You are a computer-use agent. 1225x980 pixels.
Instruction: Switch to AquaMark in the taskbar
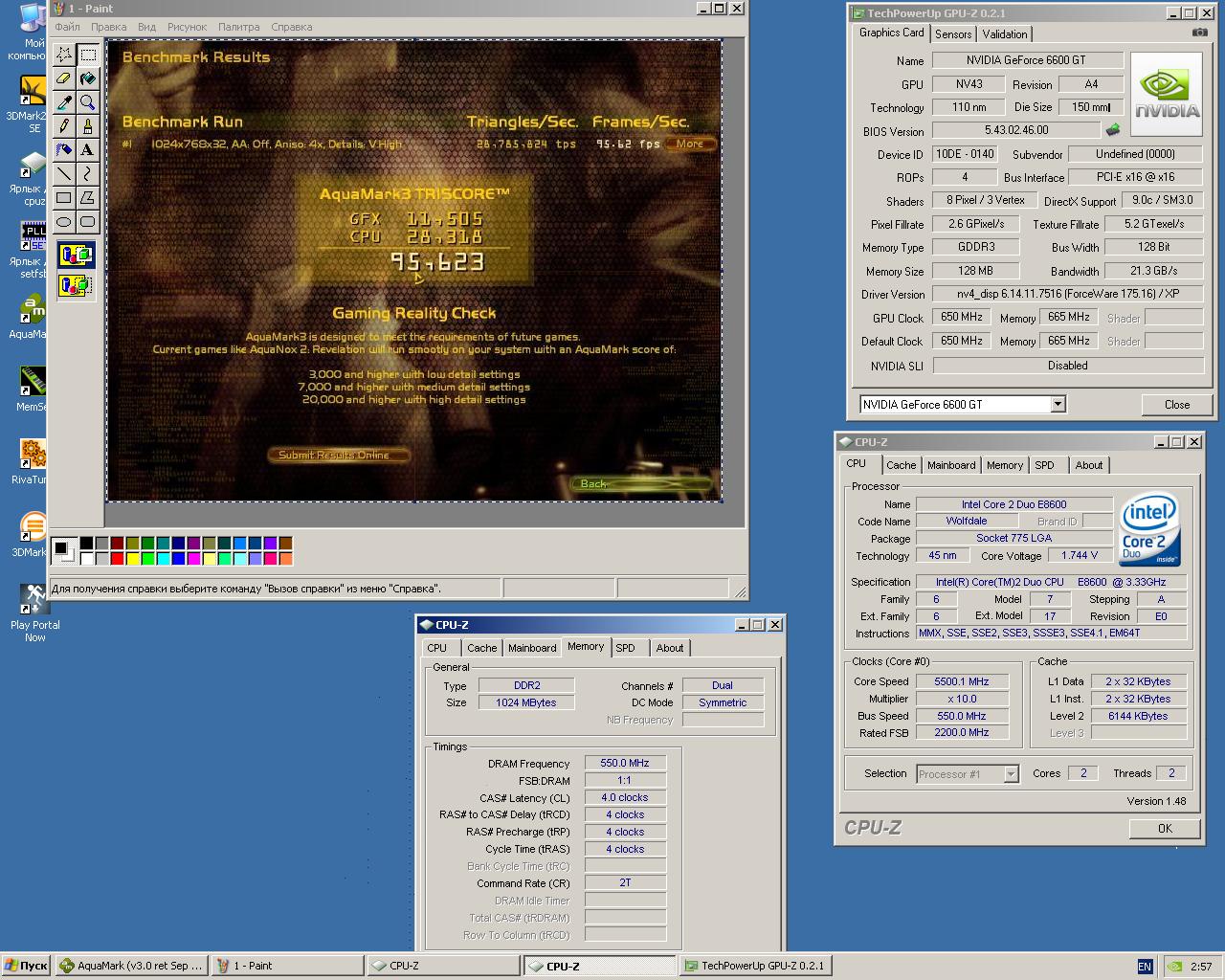click(131, 966)
